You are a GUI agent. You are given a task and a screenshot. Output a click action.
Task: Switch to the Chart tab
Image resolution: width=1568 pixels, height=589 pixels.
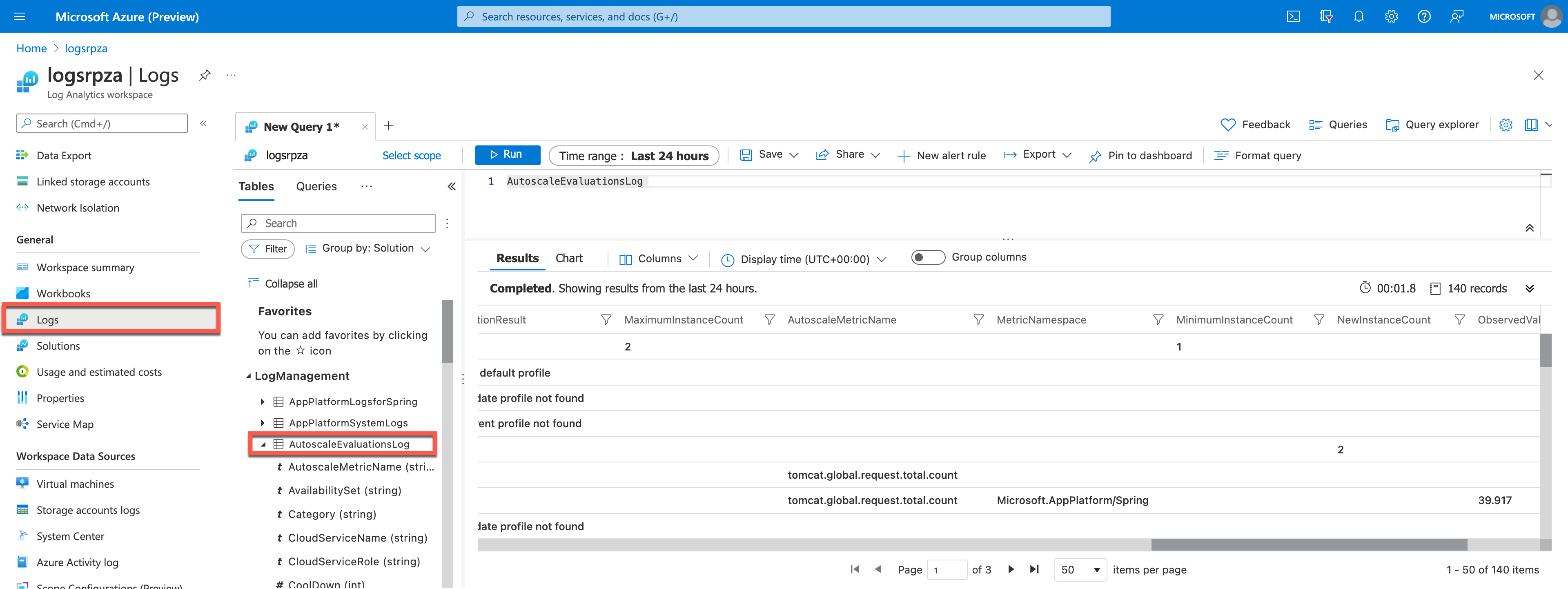tap(569, 258)
